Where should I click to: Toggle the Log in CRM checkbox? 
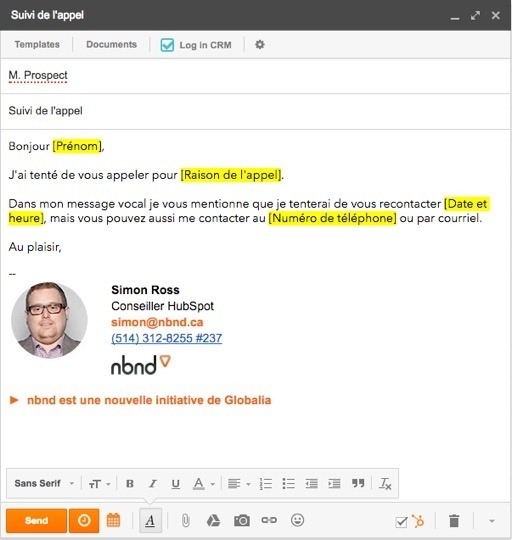pyautogui.click(x=167, y=45)
